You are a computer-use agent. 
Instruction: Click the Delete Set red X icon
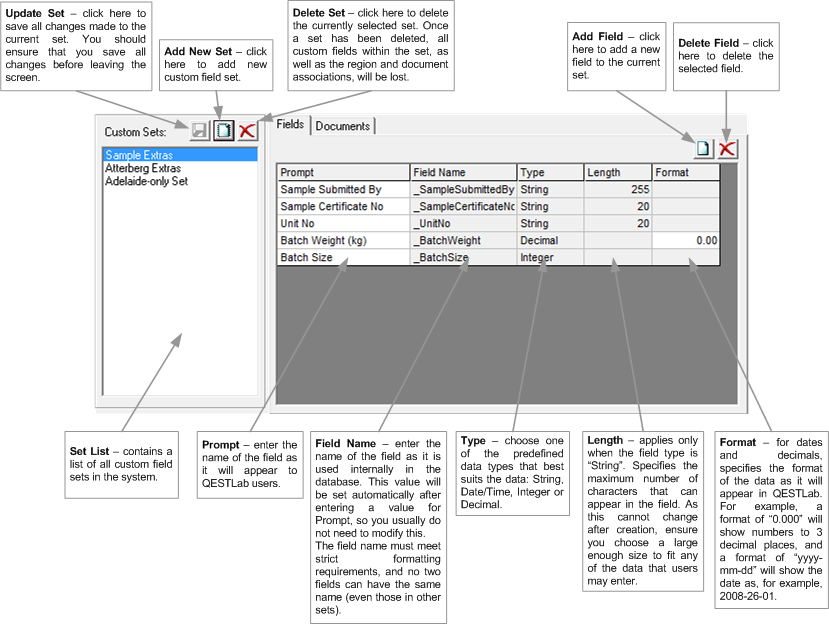tap(246, 130)
